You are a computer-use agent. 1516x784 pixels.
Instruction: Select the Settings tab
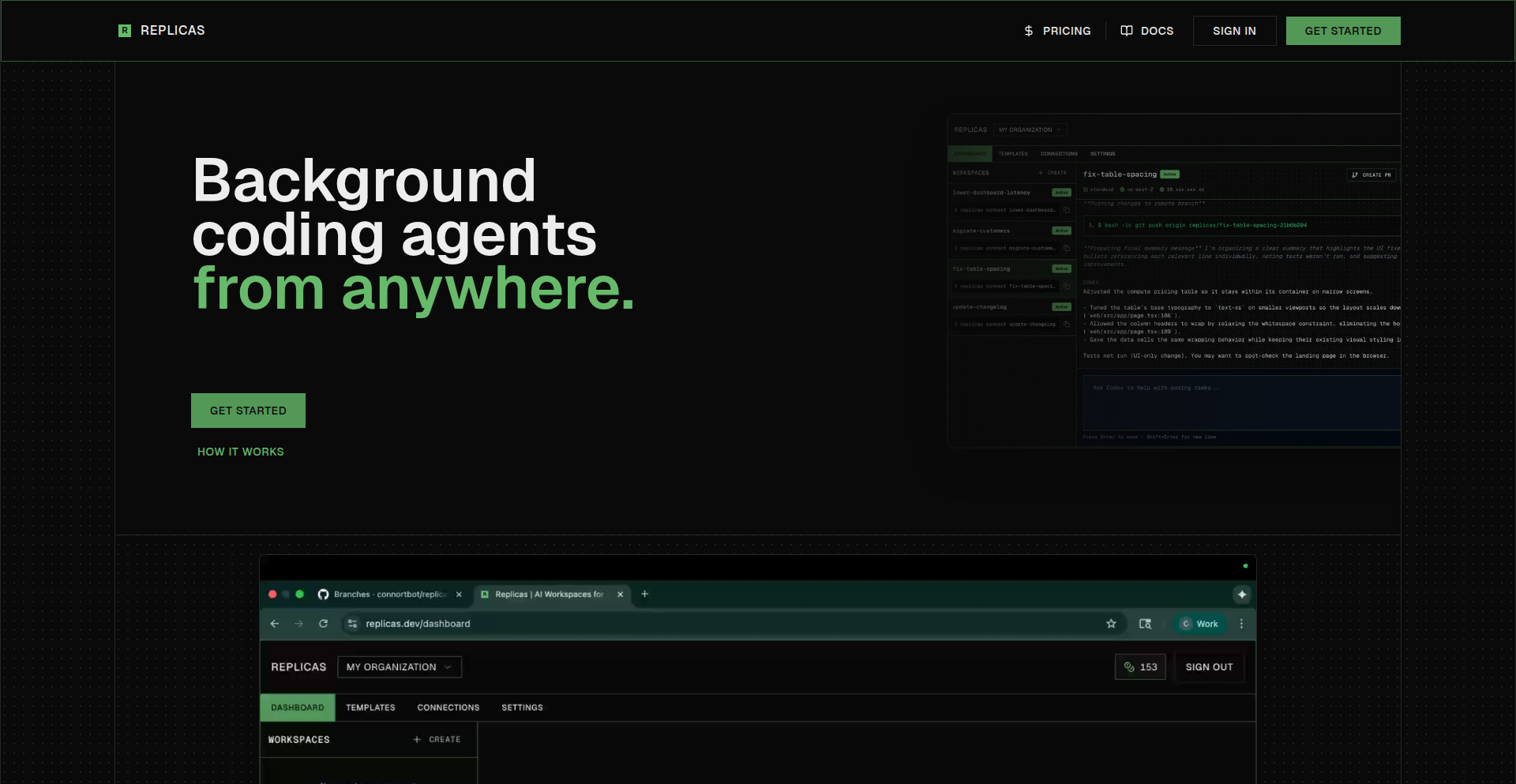[x=522, y=707]
